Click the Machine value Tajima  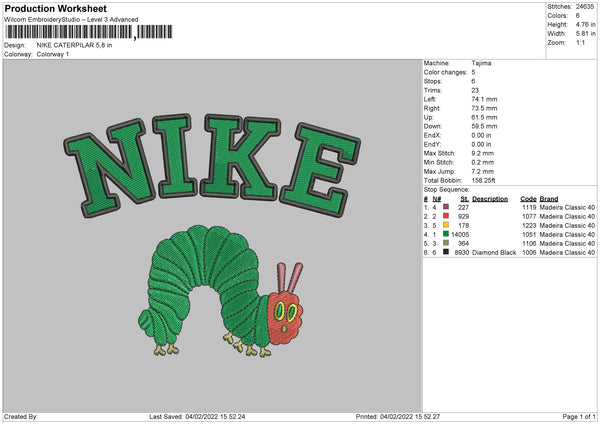[481, 63]
